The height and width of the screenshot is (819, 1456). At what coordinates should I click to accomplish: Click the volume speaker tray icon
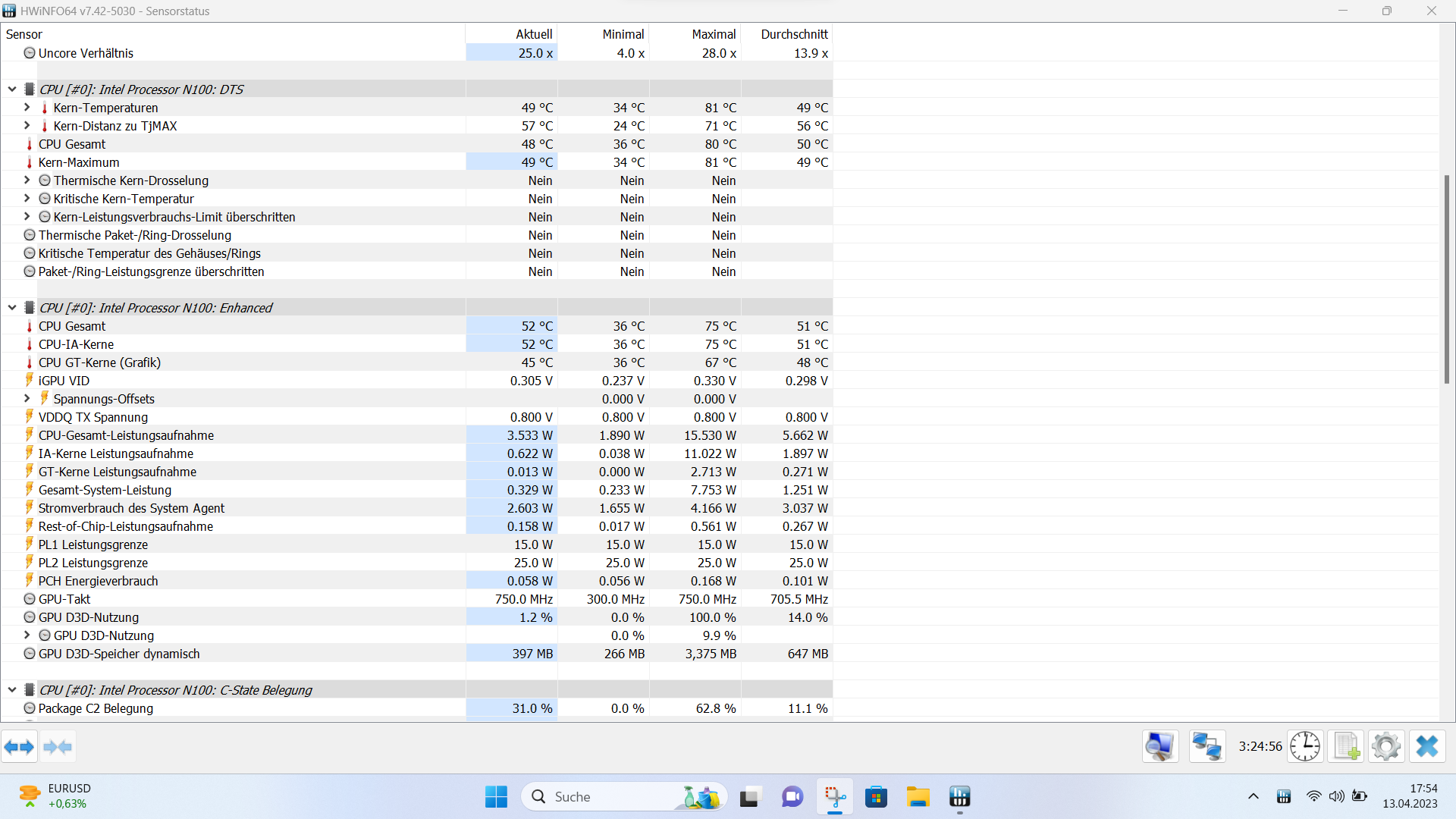pos(1336,796)
